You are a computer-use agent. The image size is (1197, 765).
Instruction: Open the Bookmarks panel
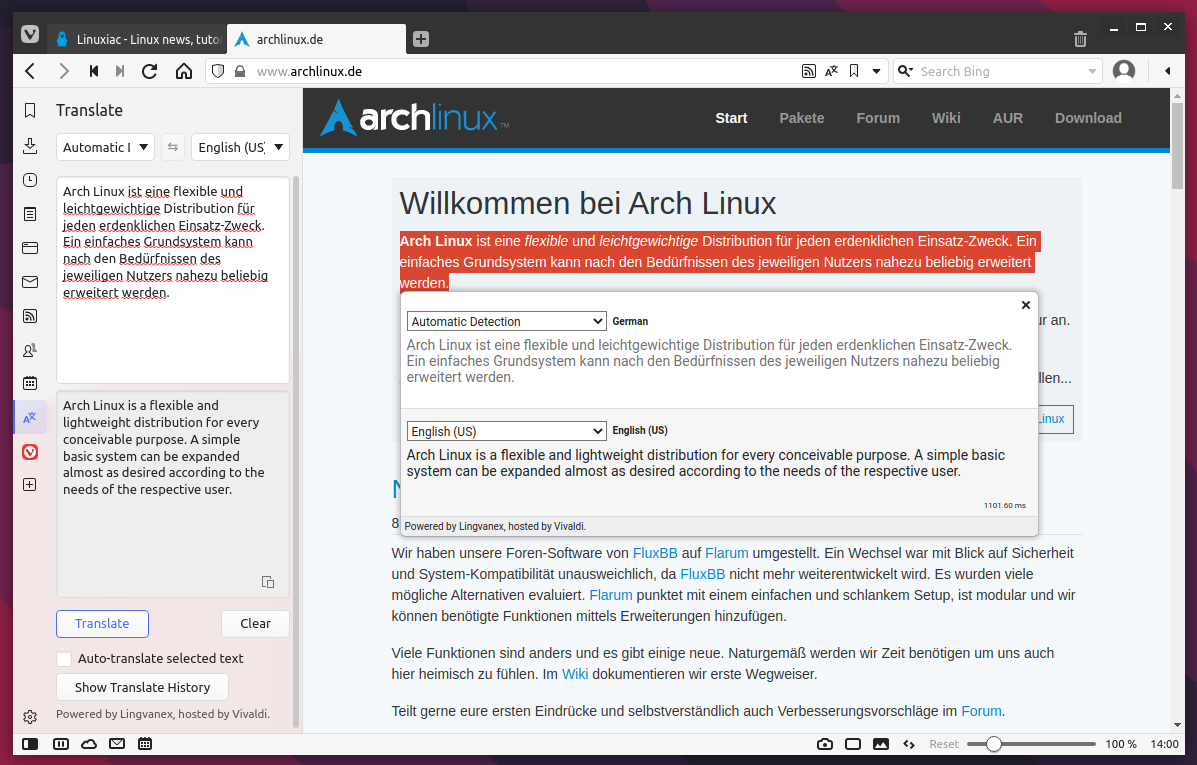pos(30,111)
